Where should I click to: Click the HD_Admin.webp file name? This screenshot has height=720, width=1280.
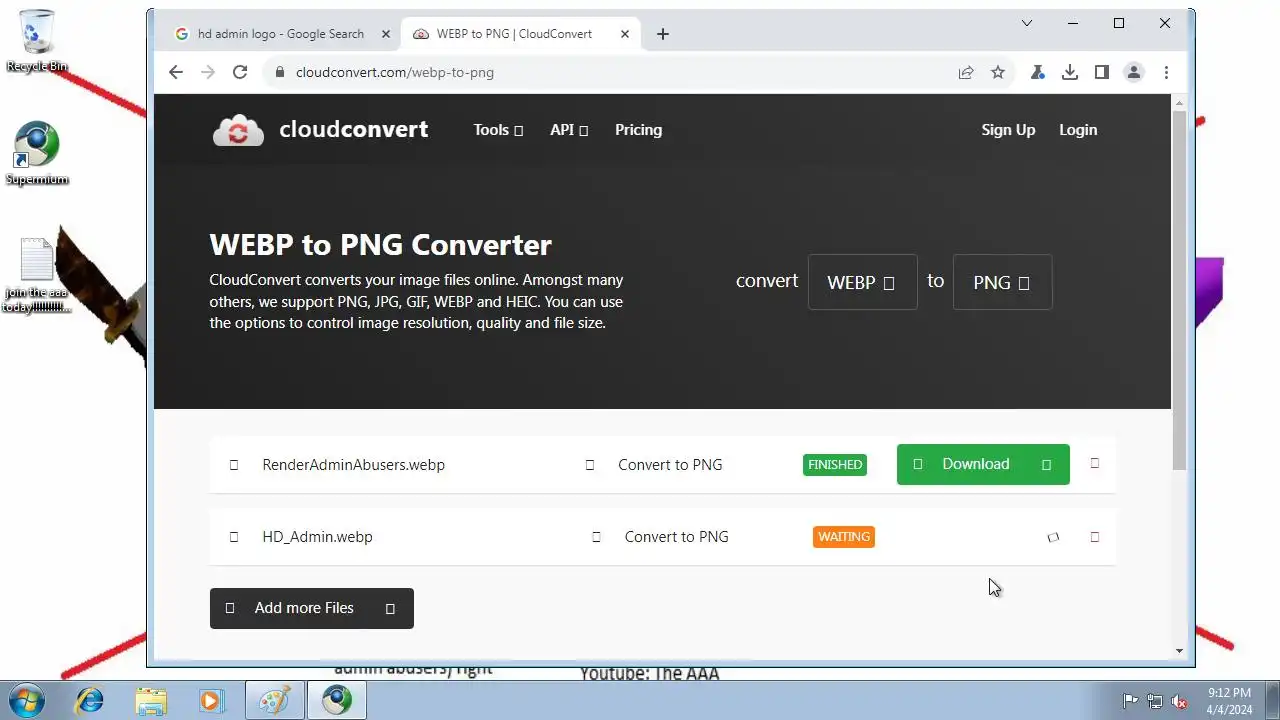[x=317, y=537]
